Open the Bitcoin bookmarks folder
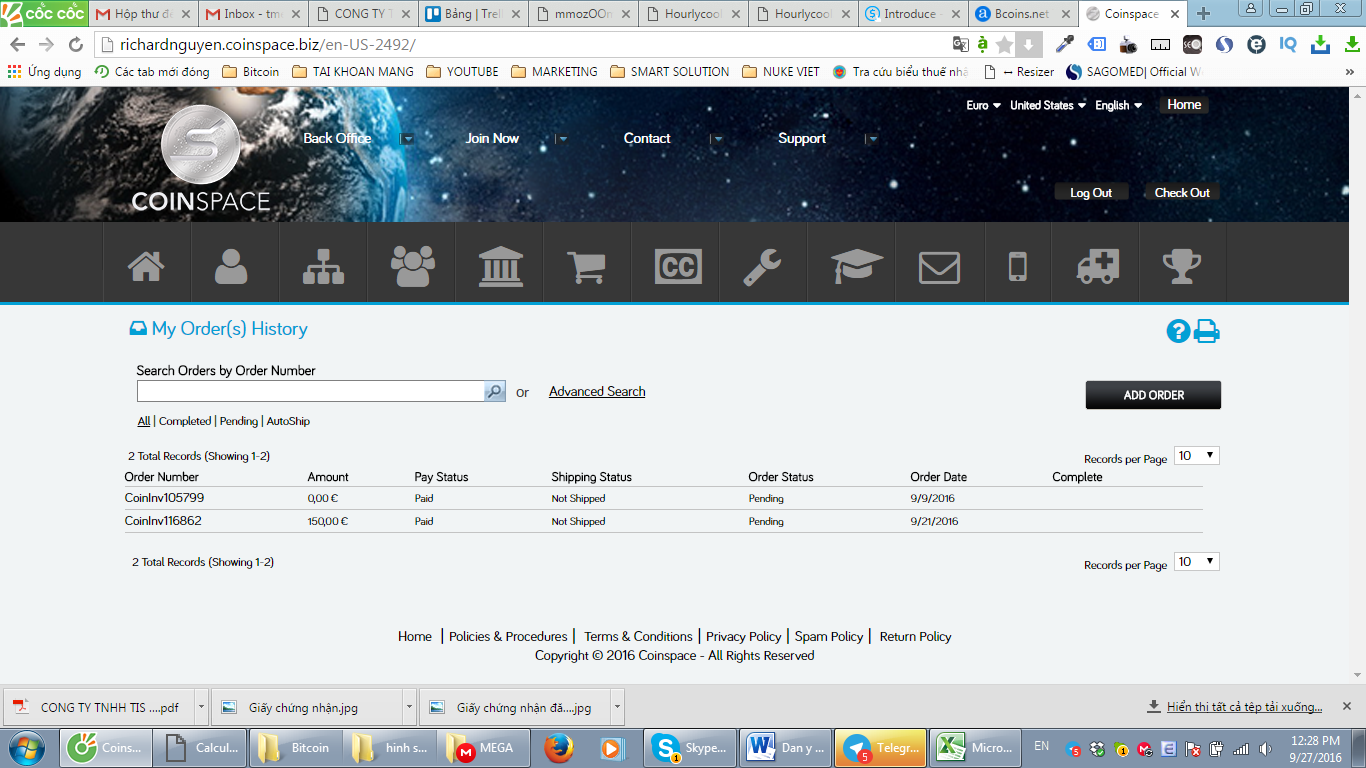Image resolution: width=1366 pixels, height=768 pixels. click(251, 72)
